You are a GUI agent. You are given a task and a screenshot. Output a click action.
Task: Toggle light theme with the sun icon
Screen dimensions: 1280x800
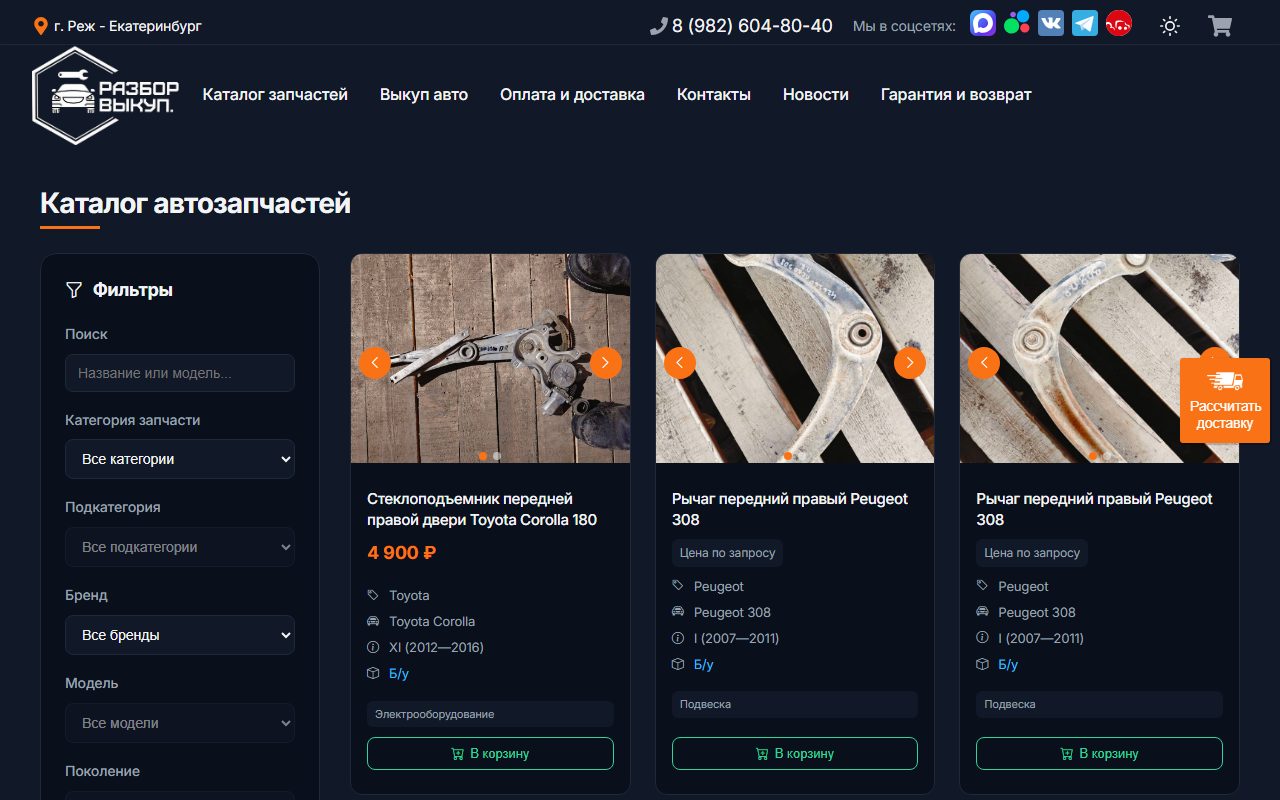1170,26
